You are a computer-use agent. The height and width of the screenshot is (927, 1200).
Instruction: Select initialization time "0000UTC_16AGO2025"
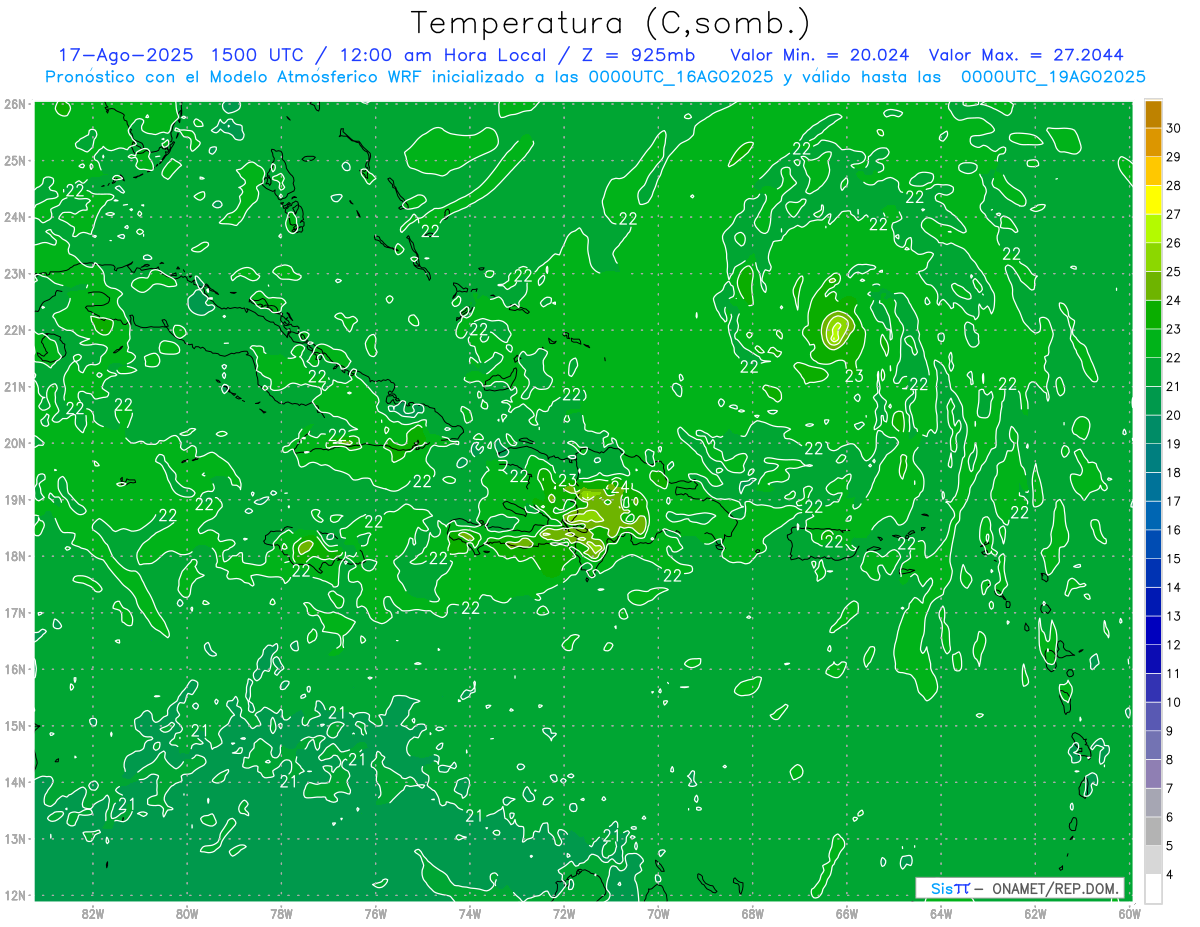click(680, 77)
